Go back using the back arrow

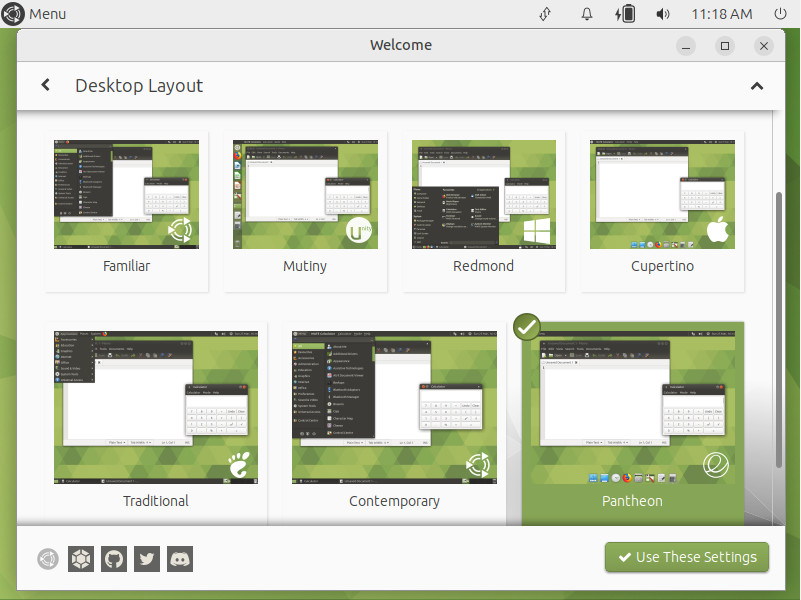coord(45,85)
